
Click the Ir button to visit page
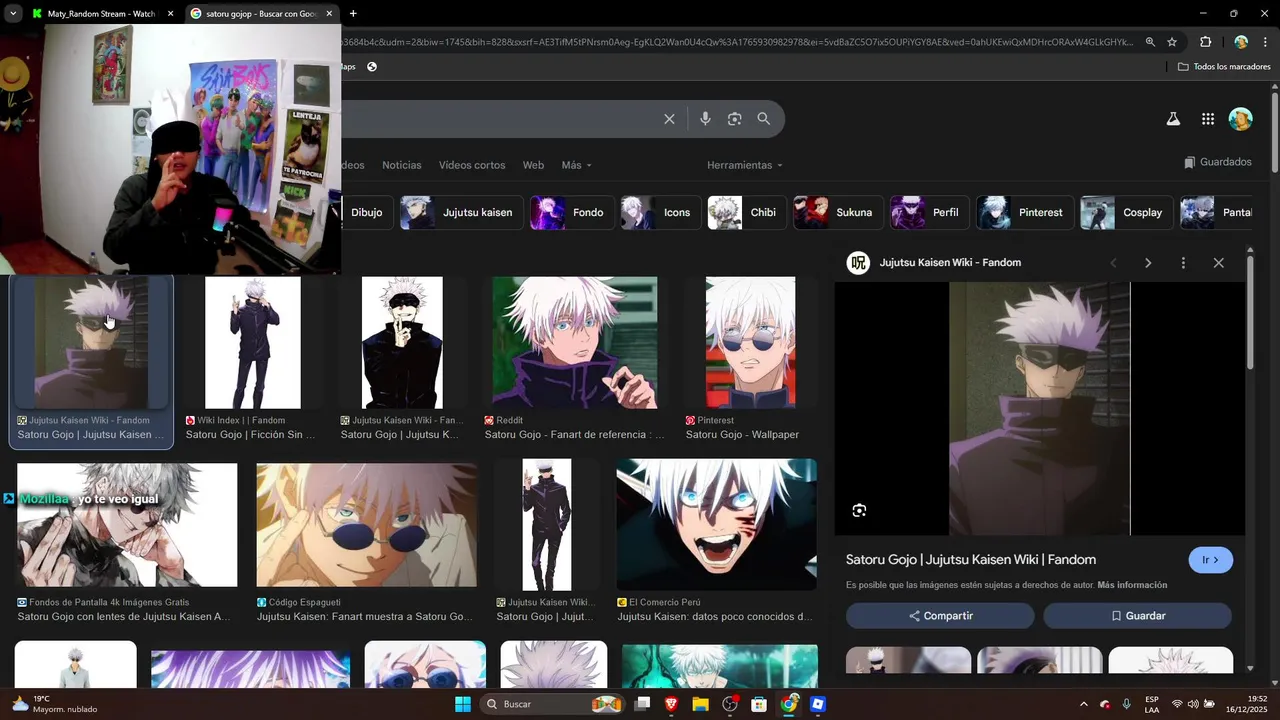1210,560
